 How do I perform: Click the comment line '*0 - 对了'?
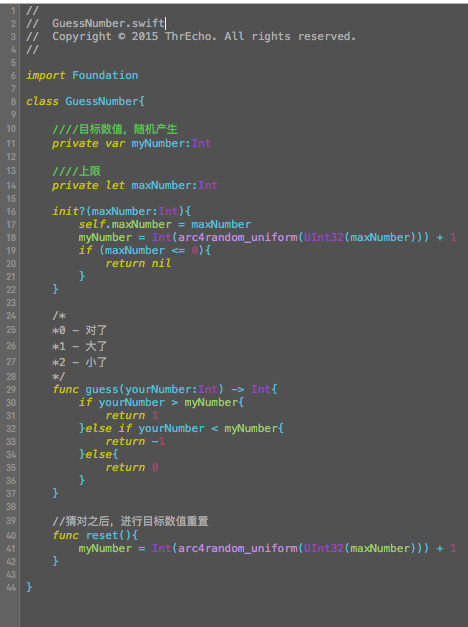79,330
